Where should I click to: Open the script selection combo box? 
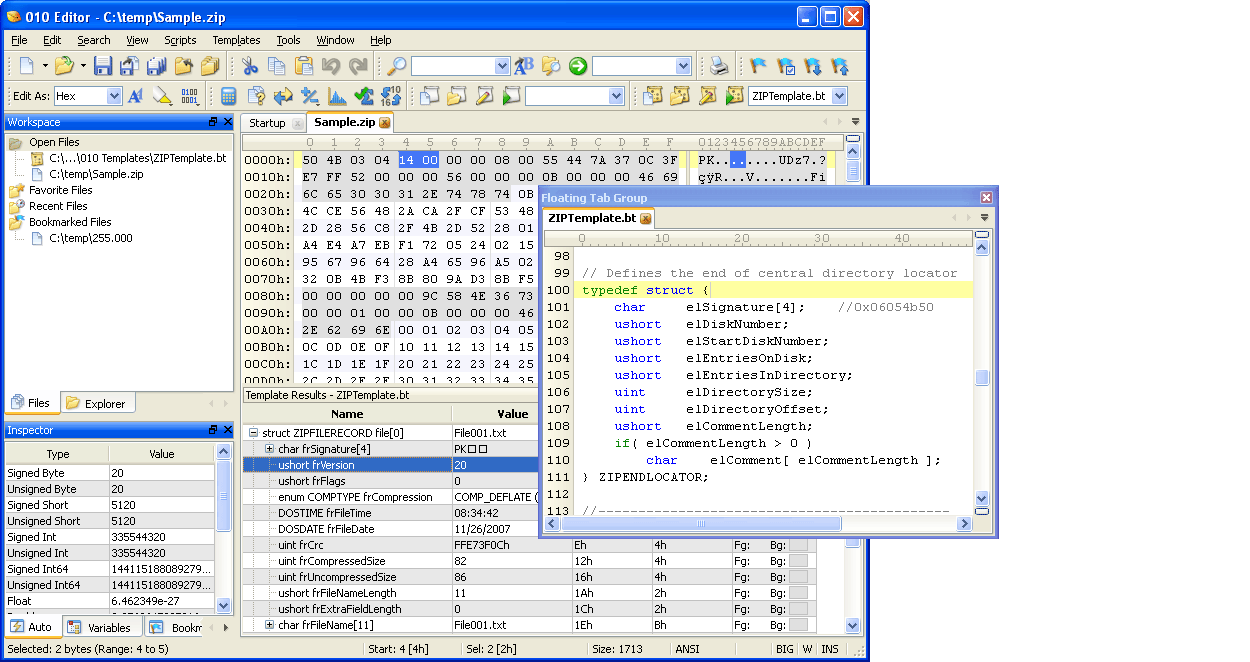point(616,96)
